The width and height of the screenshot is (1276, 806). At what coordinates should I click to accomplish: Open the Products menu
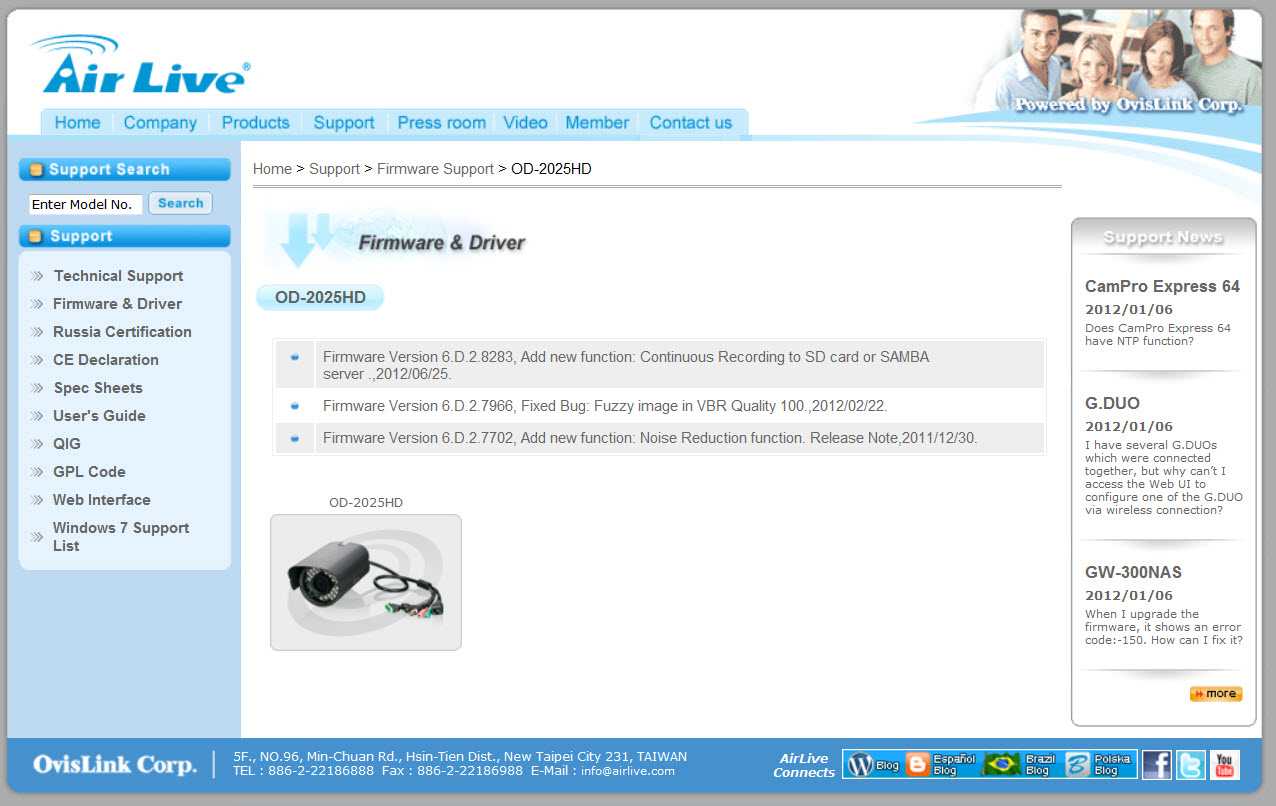pos(255,123)
